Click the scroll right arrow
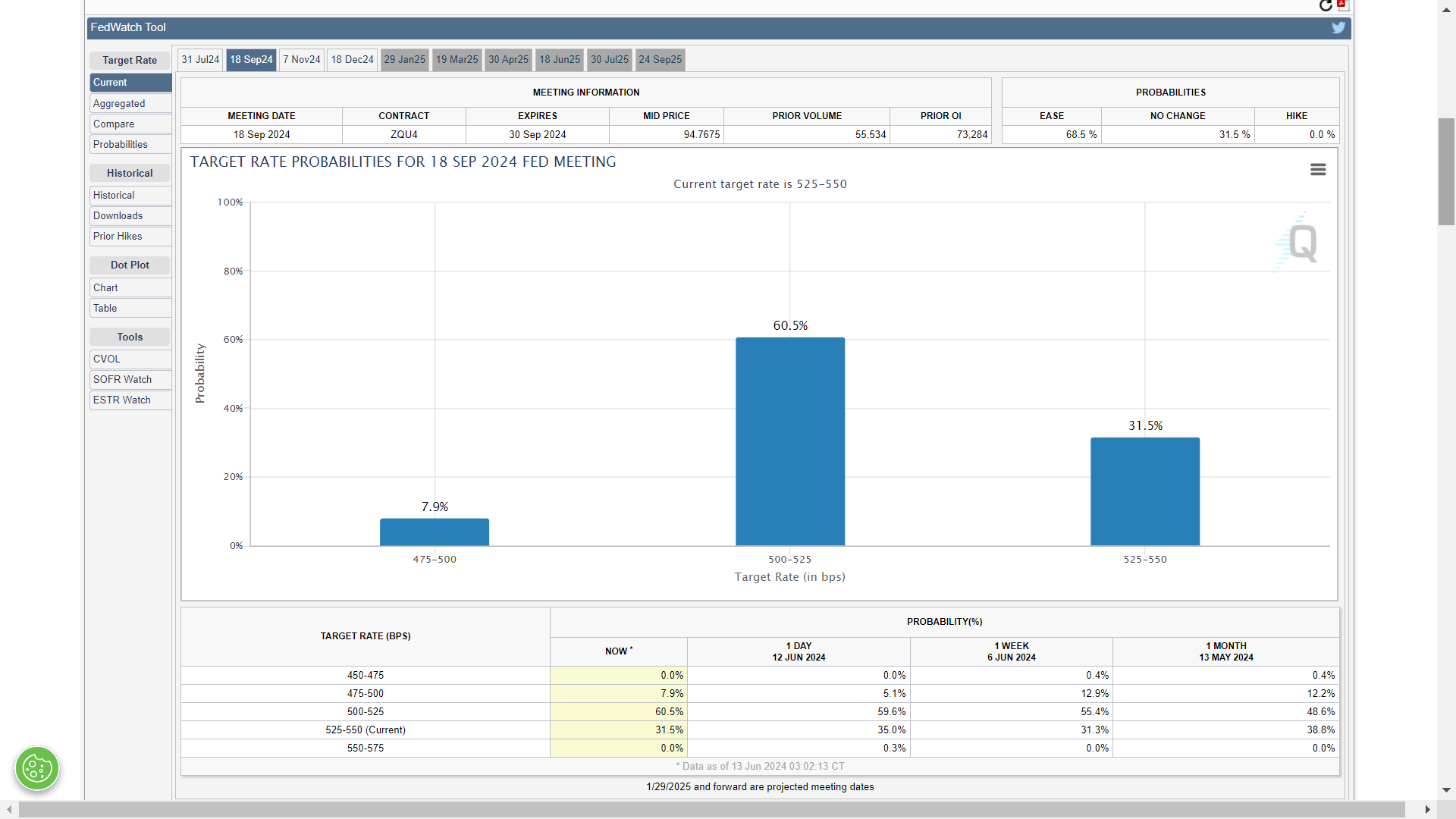Viewport: 1456px width, 819px height. 1428,810
